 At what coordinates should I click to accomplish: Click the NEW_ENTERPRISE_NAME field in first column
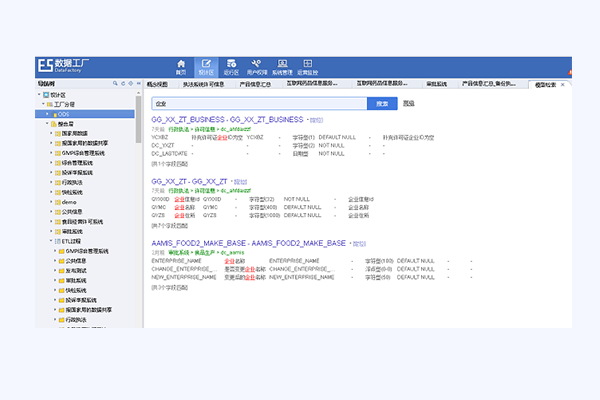[184, 277]
